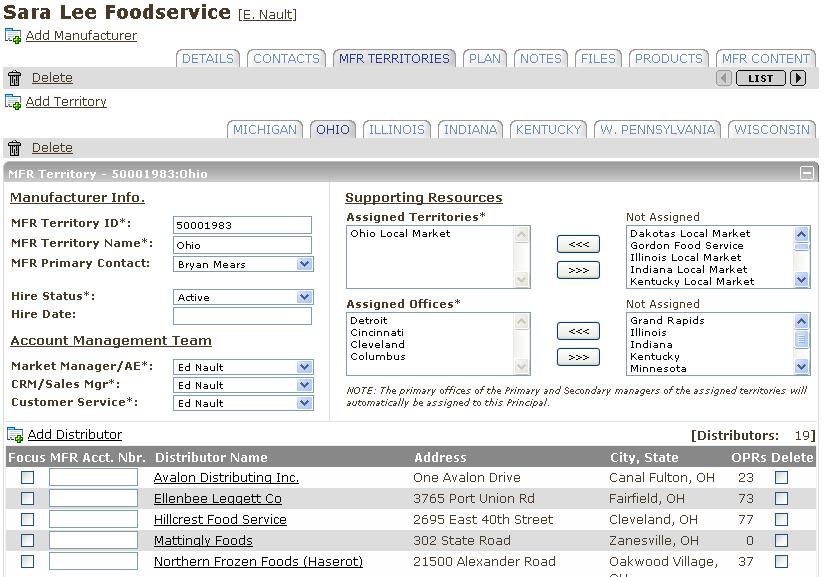Click the trash icon below territory tabs
Image resolution: width=825 pixels, height=577 pixels.
click(14, 148)
